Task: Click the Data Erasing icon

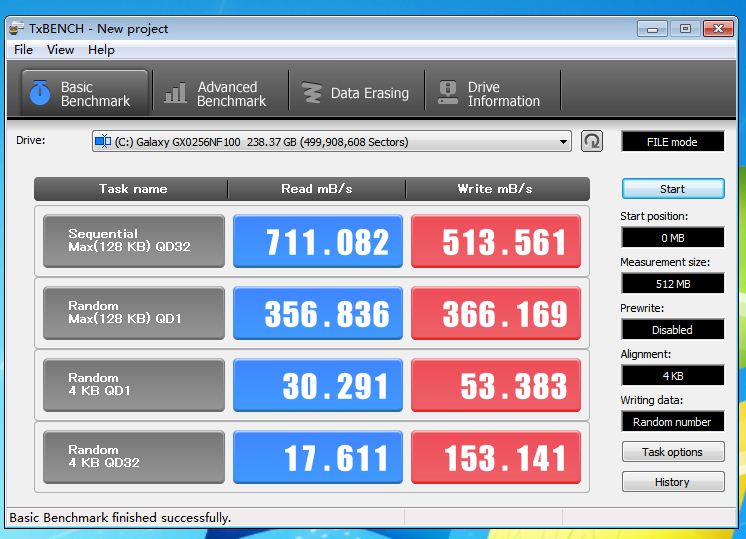Action: pos(312,93)
